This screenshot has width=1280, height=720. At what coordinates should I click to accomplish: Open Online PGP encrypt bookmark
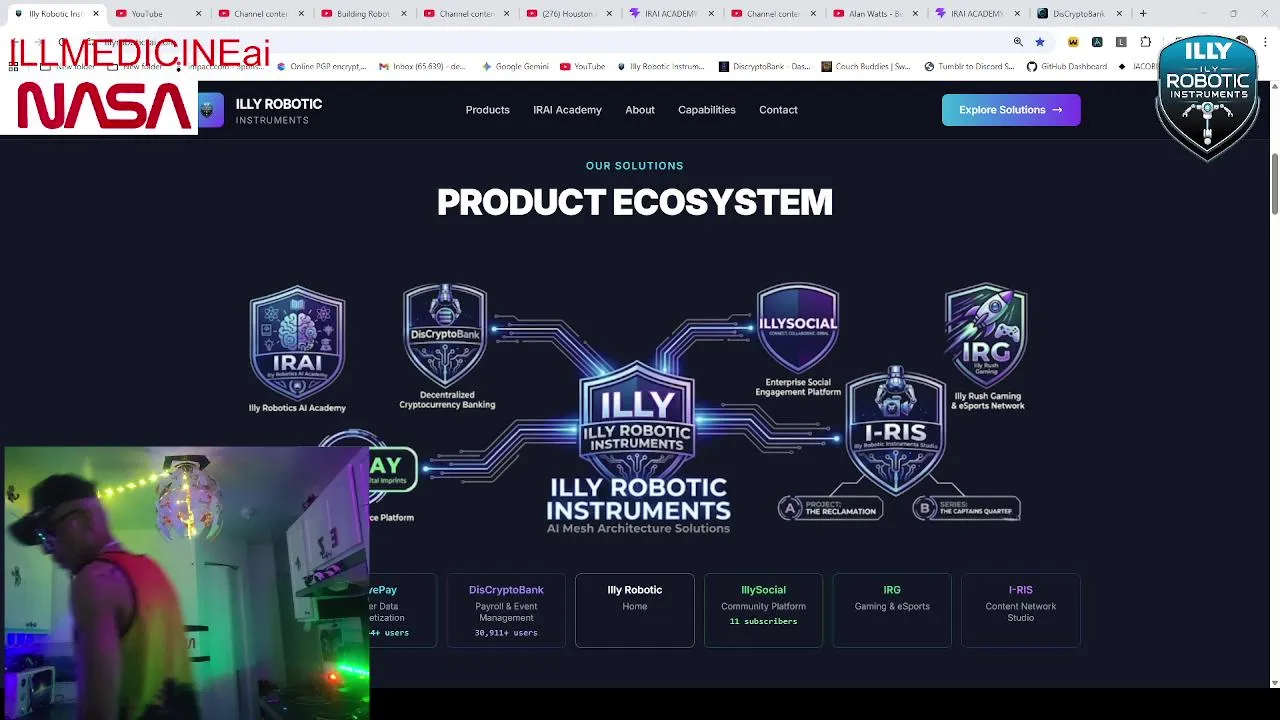[321, 67]
